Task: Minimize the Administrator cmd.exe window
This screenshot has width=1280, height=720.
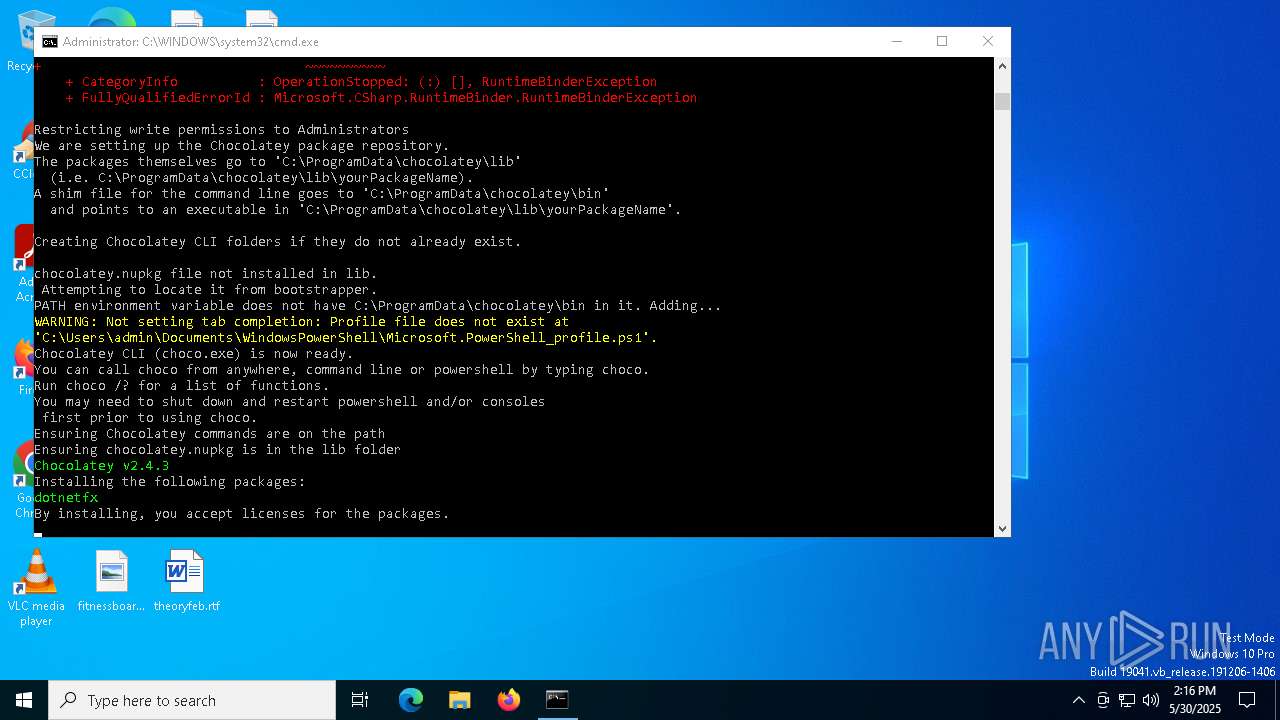Action: [896, 41]
